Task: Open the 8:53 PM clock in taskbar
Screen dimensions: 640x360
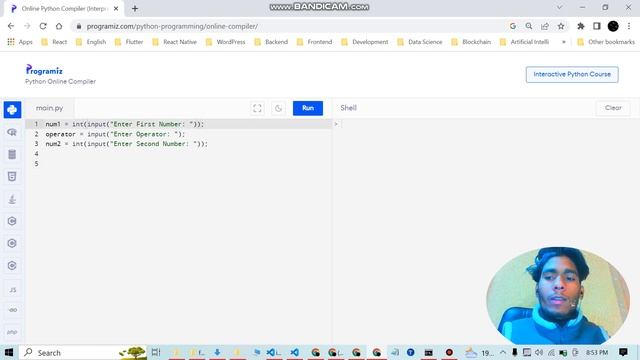Action: coord(597,352)
